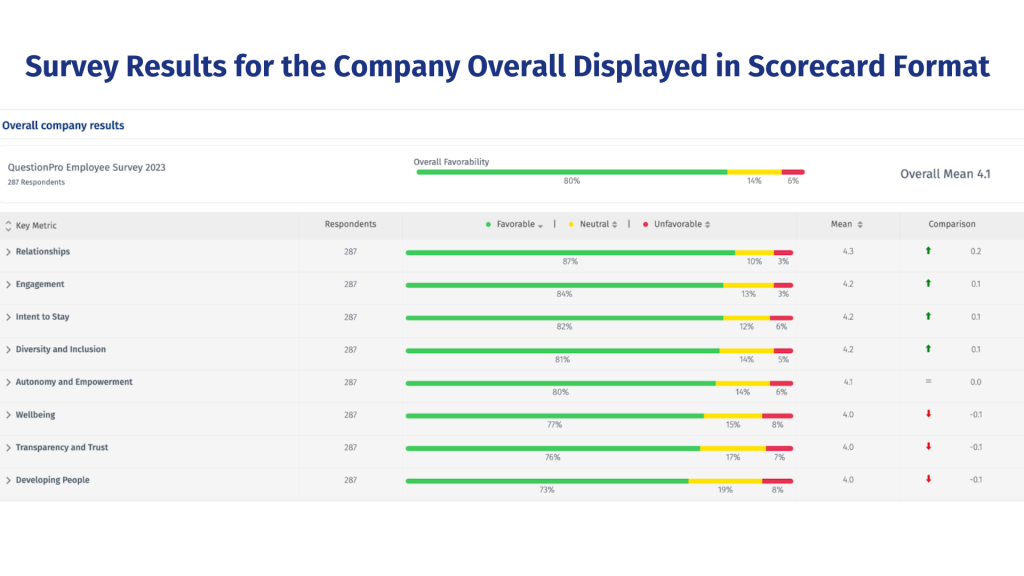Image resolution: width=1024 pixels, height=576 pixels.
Task: Click the Comparison column header
Action: point(952,224)
